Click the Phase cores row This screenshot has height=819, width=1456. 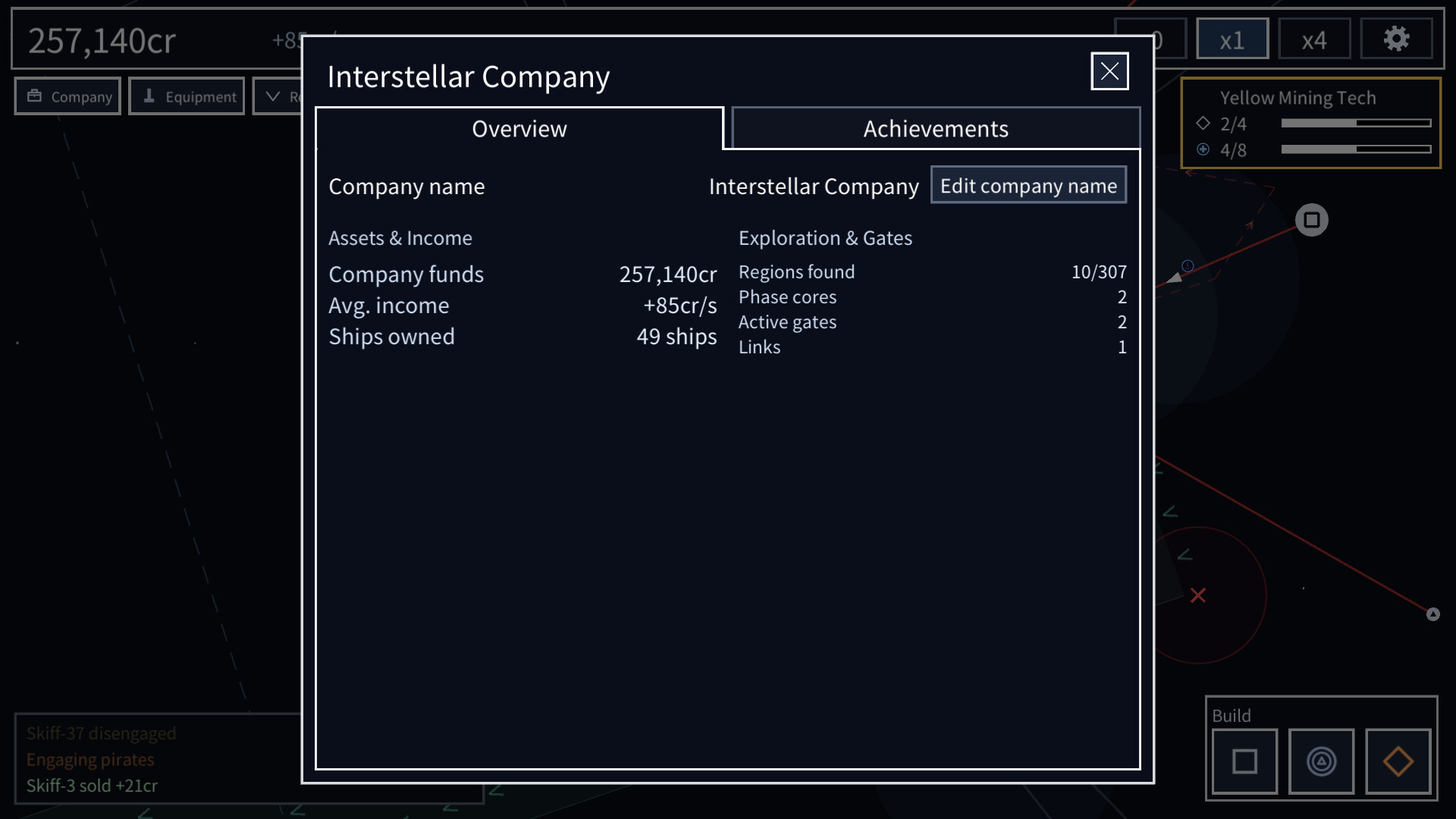pos(932,297)
